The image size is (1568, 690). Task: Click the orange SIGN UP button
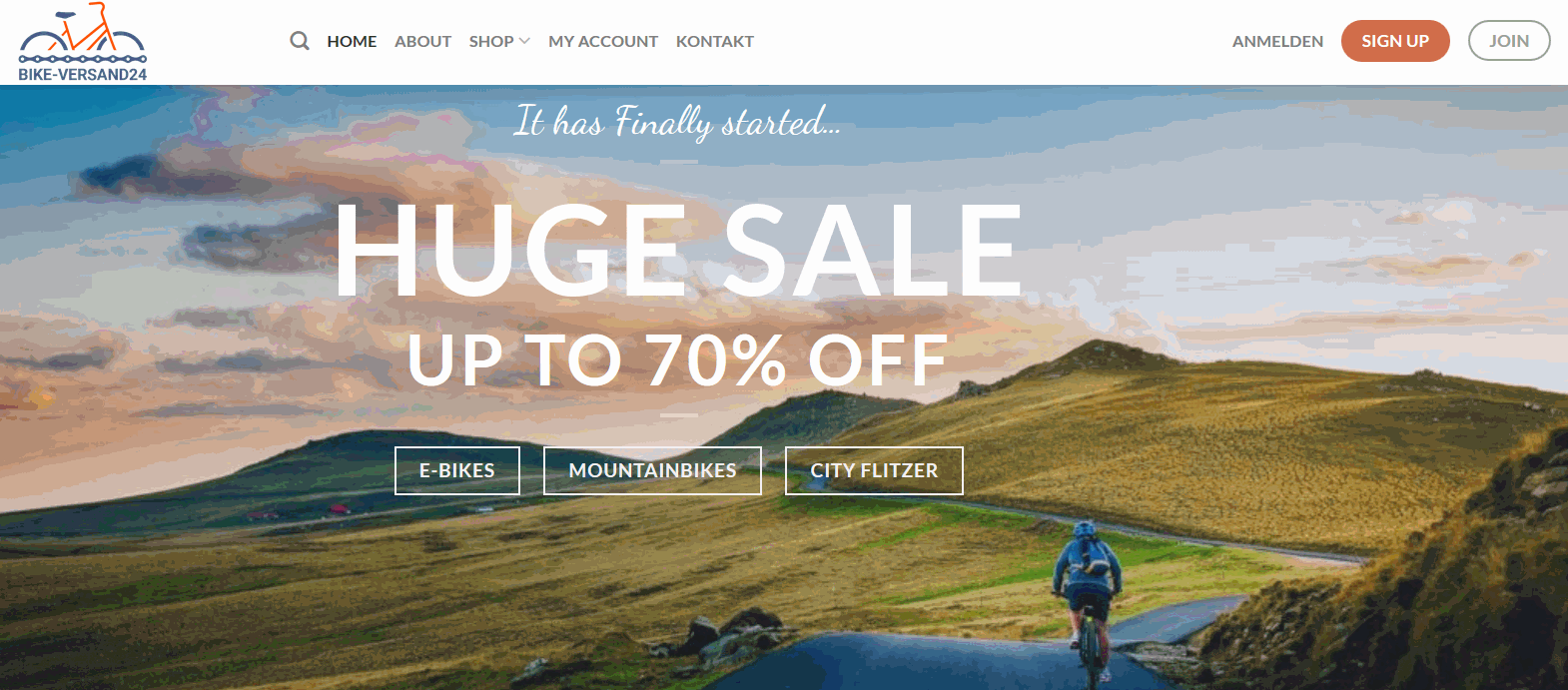pyautogui.click(x=1395, y=41)
